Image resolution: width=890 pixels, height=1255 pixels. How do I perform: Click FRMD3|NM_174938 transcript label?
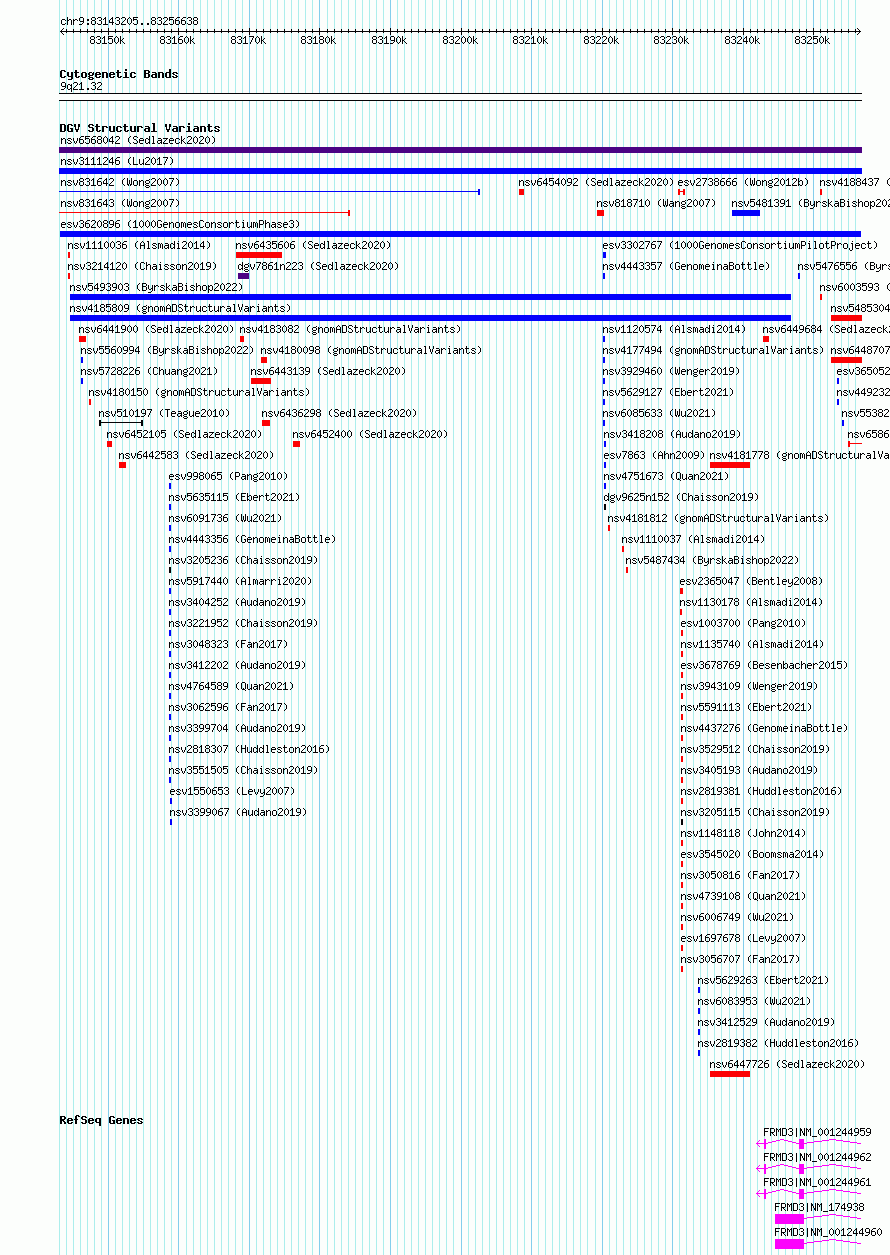[x=819, y=1207]
